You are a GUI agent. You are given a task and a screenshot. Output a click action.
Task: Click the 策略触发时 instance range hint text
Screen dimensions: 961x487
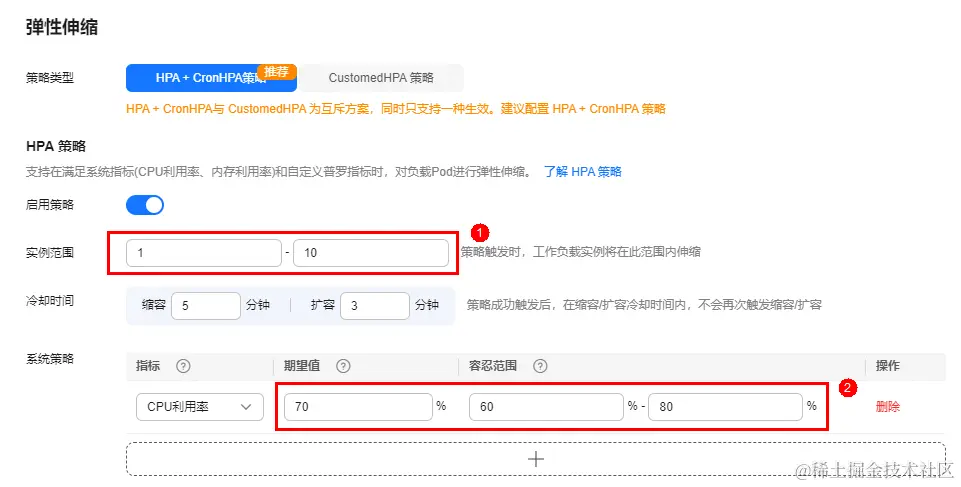tap(580, 252)
